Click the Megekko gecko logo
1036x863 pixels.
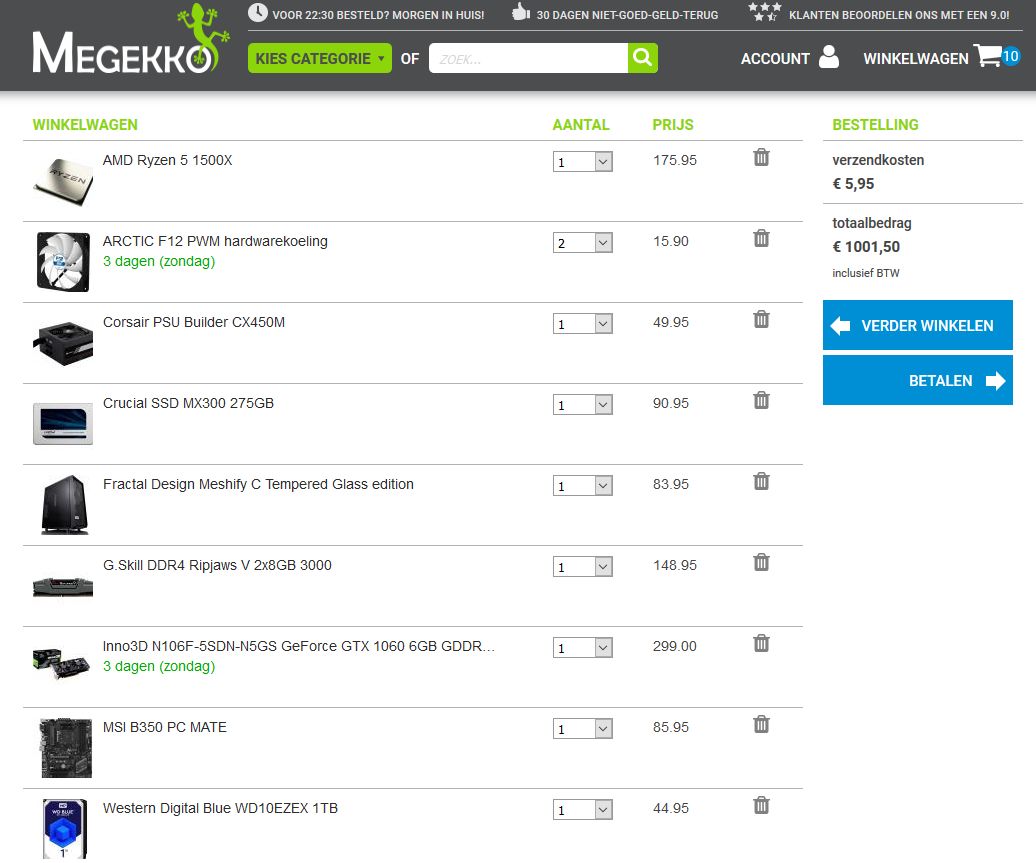(131, 40)
